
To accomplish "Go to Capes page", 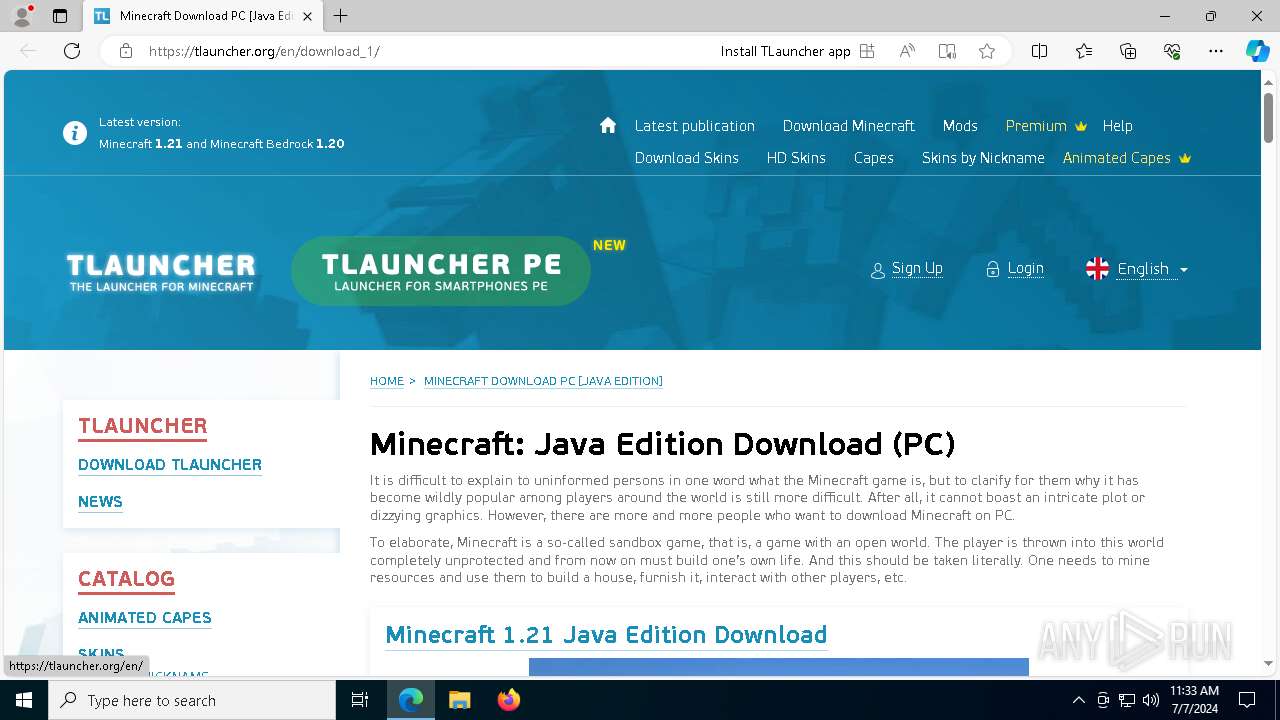I will 874,158.
